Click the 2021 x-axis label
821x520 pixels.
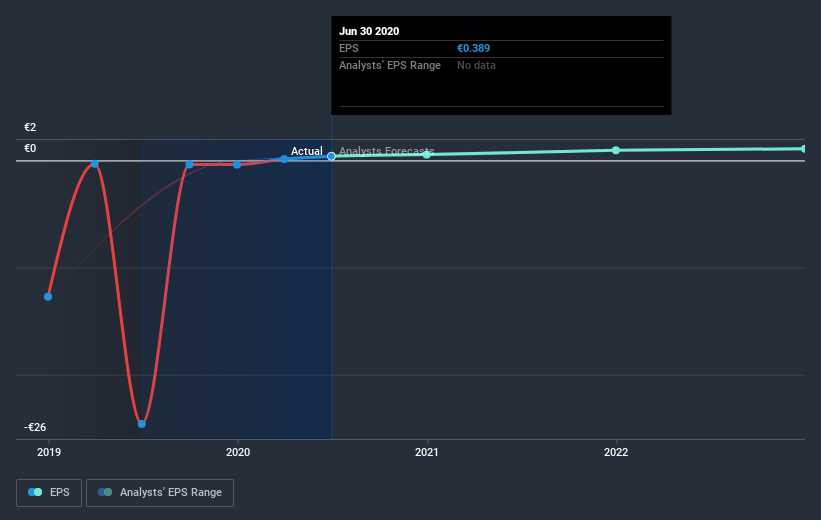click(427, 452)
